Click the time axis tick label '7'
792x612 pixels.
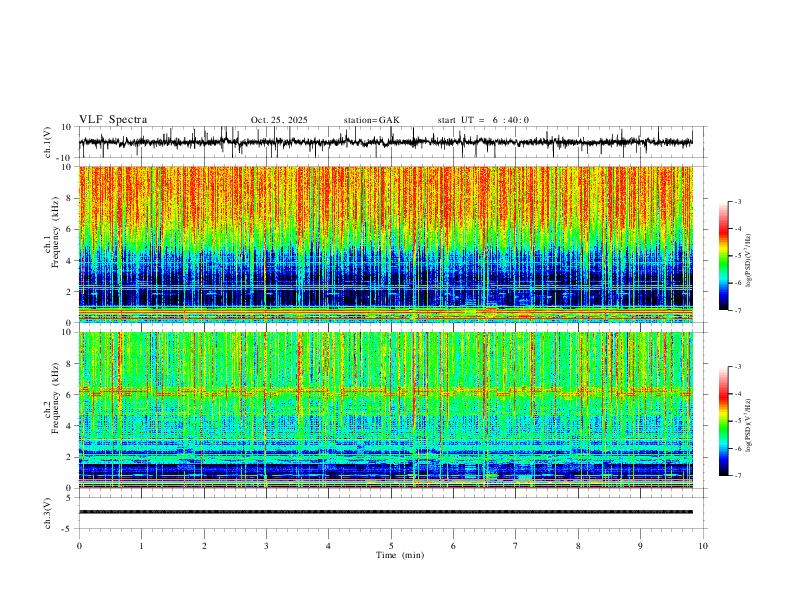516,546
